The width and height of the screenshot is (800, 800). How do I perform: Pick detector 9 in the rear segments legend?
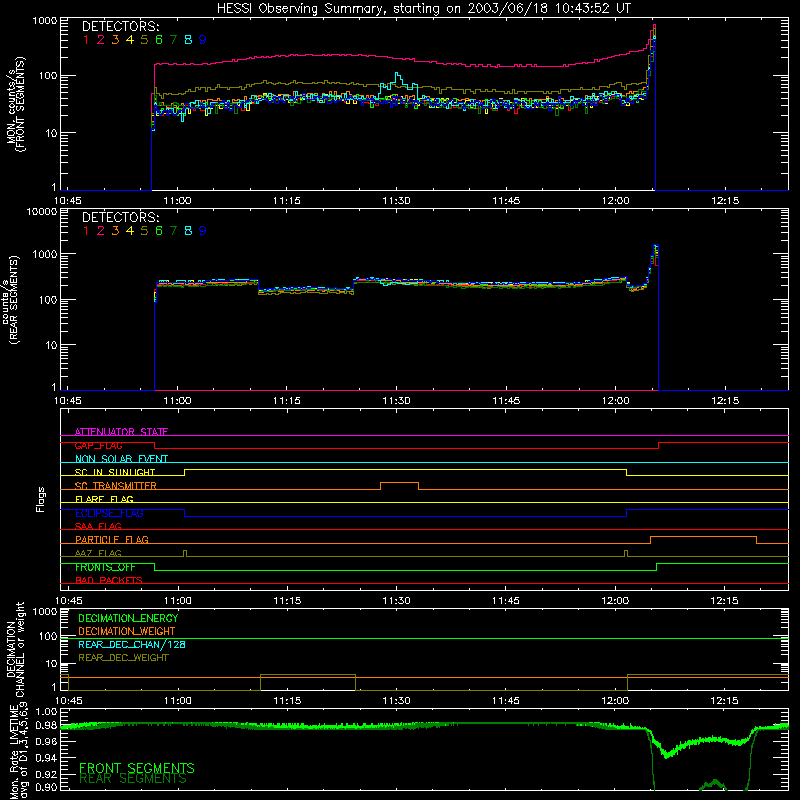coord(203,231)
